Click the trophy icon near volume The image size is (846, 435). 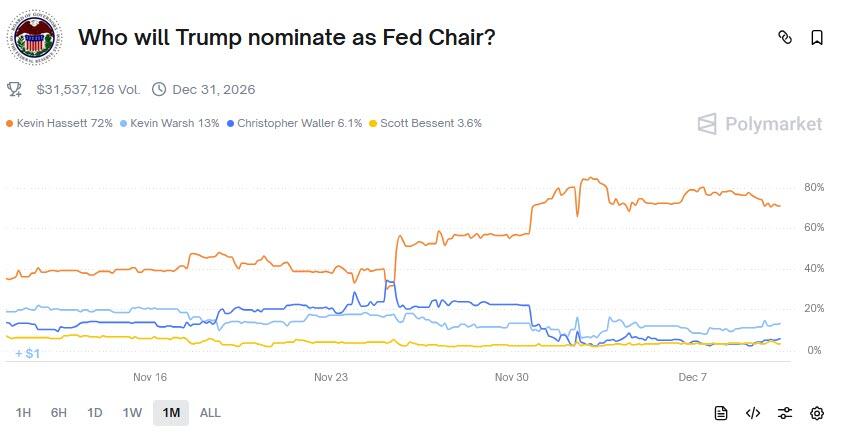15,89
